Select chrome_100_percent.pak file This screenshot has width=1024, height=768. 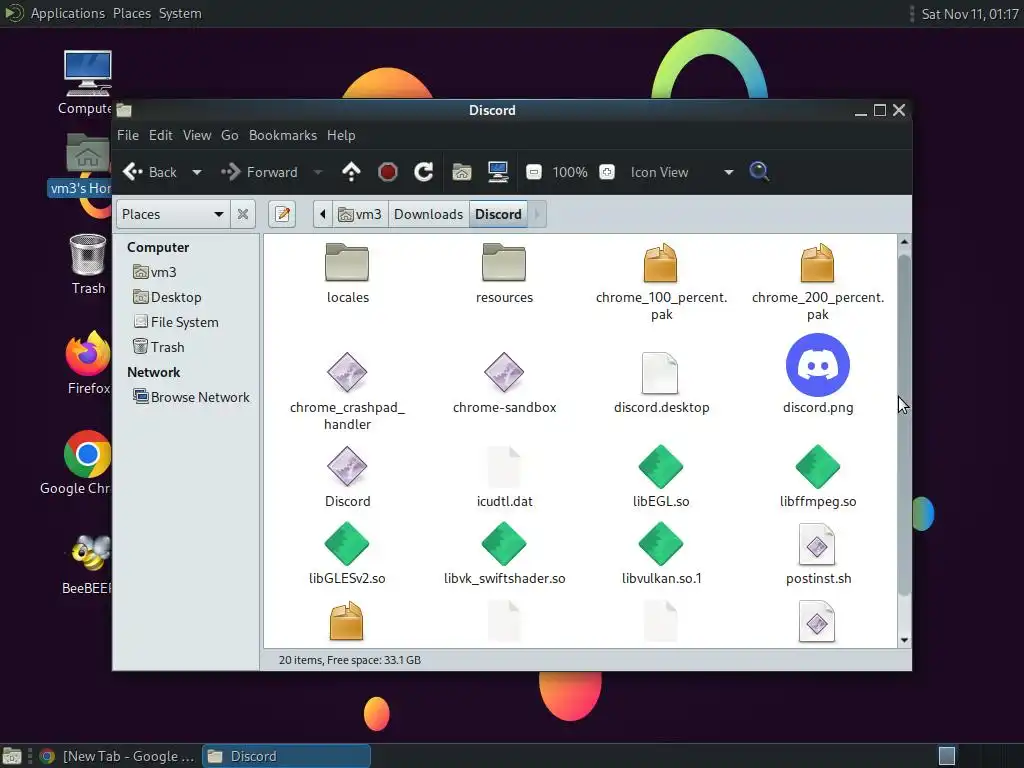coord(661,281)
